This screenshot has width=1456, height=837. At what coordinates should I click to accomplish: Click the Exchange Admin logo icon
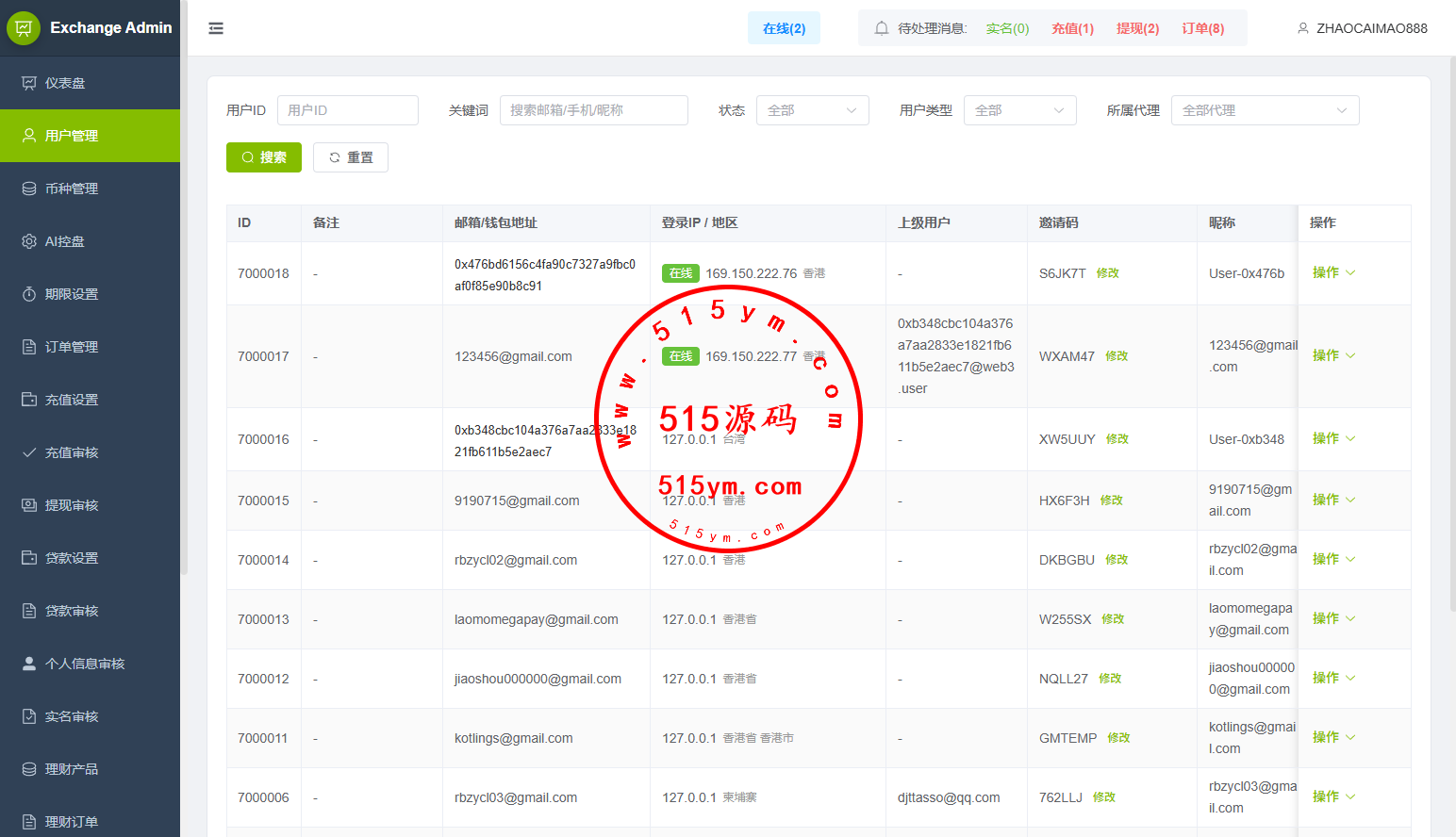24,28
